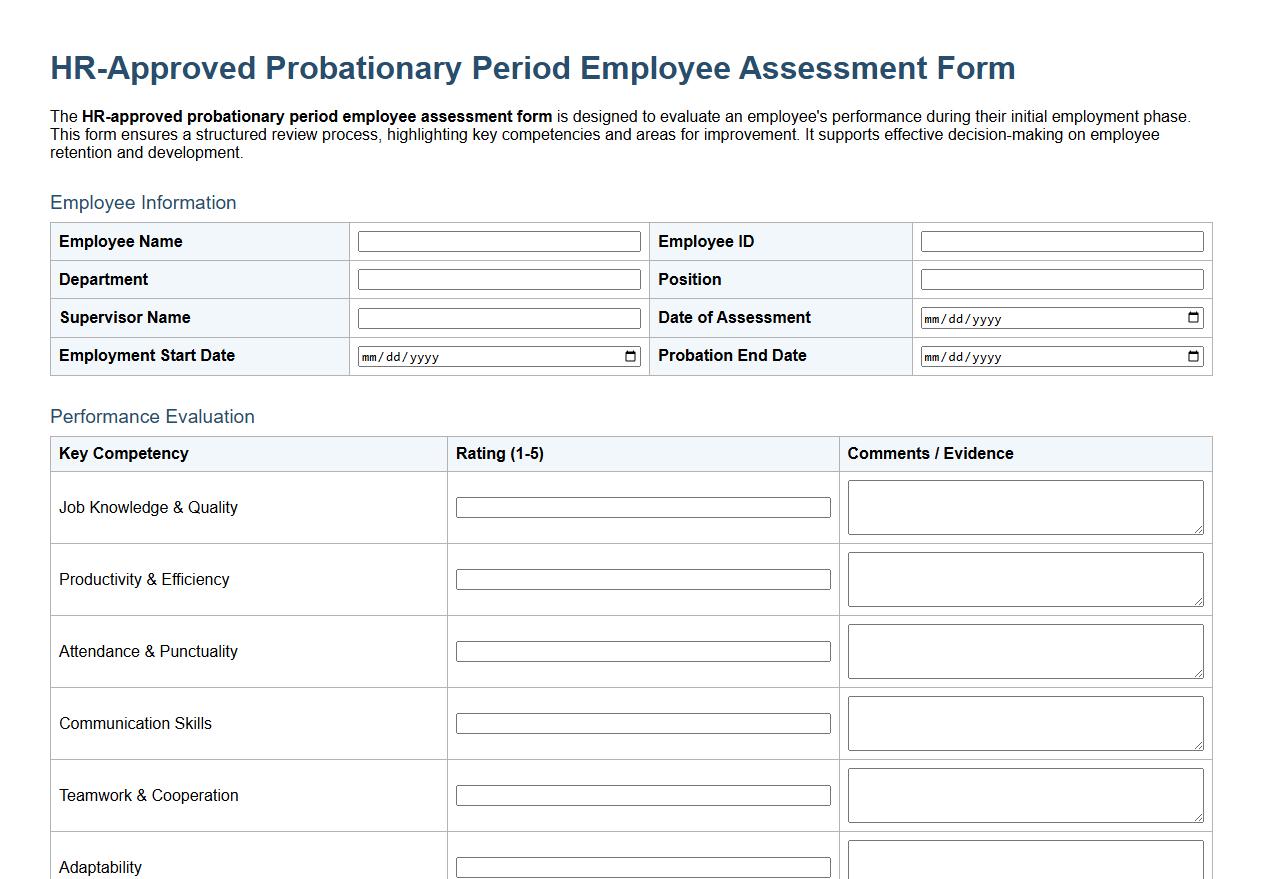Select the Attendance & Punctuality comments area
The image size is (1263, 879).
[x=1025, y=651]
